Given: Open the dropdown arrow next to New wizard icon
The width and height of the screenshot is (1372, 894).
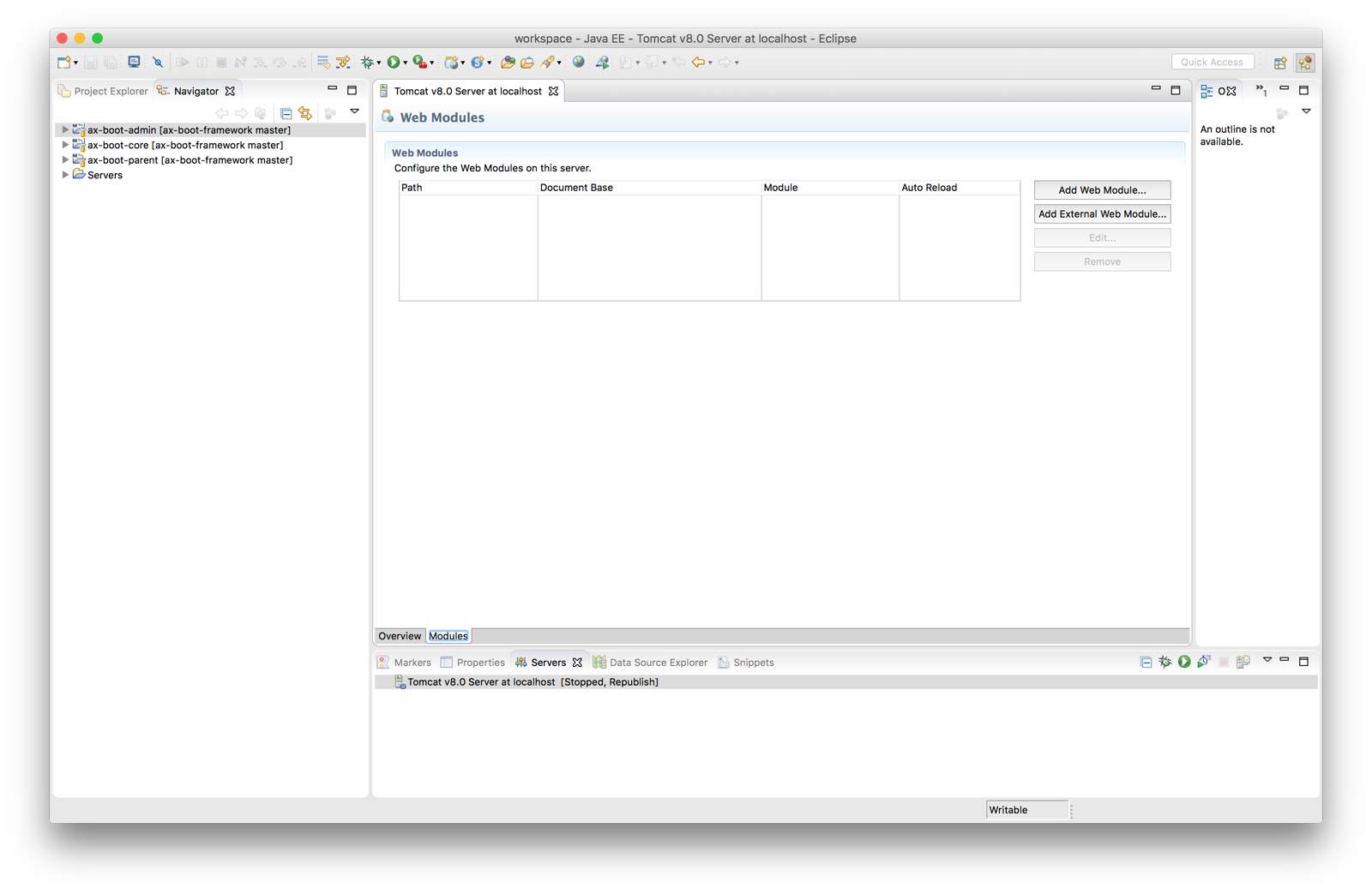Looking at the screenshot, I should pyautogui.click(x=75, y=63).
